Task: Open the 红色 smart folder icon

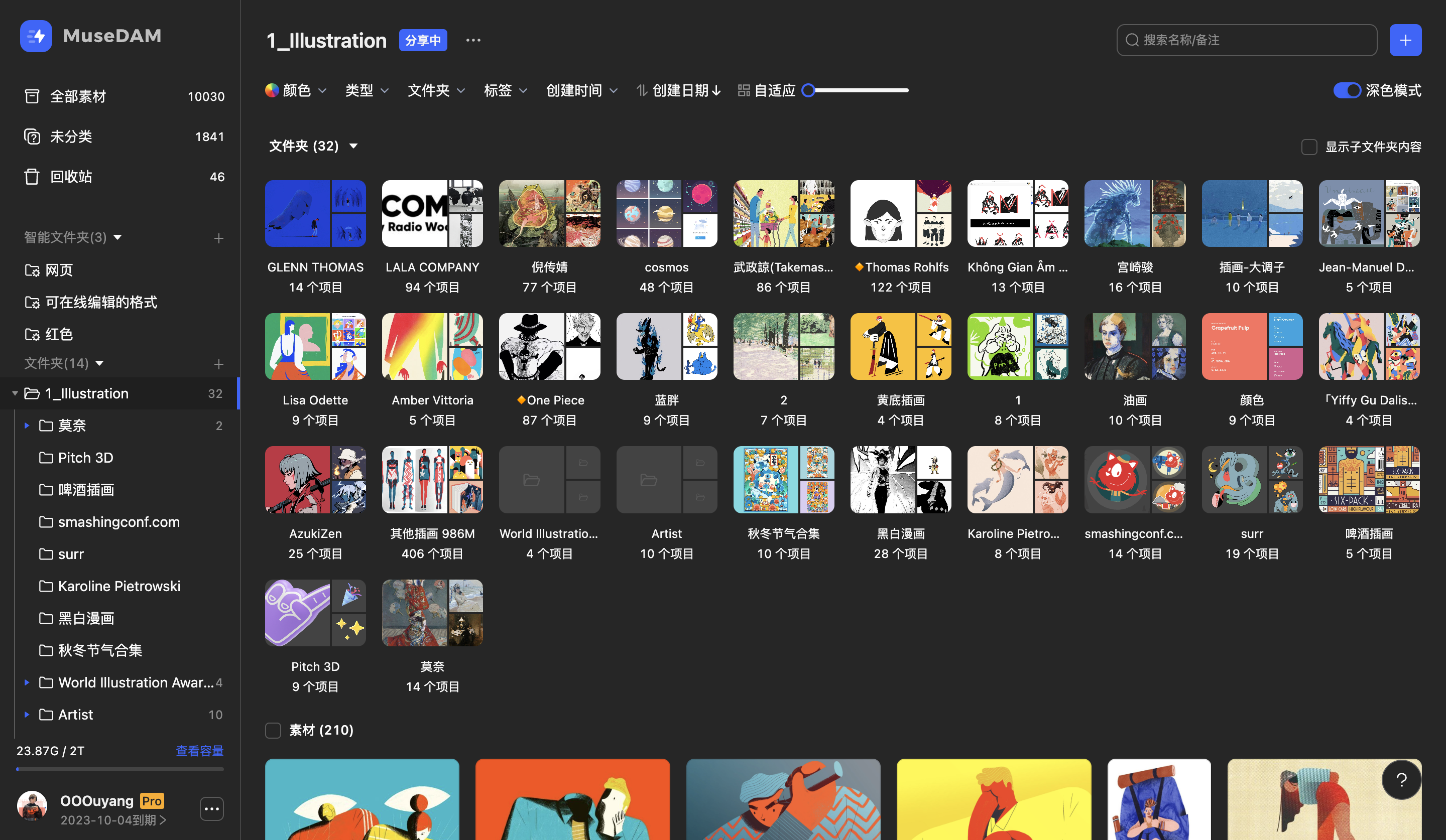Action: pos(32,334)
